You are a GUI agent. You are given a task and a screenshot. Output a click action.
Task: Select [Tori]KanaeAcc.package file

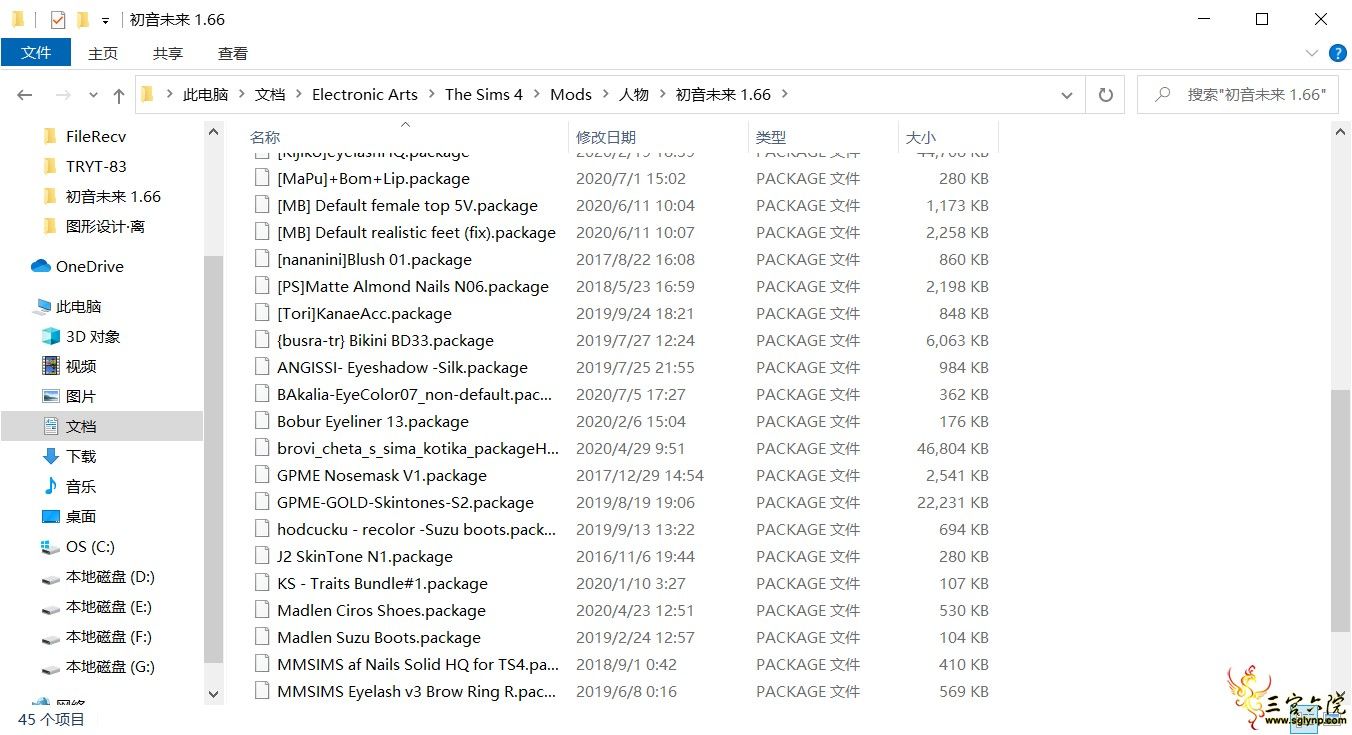[x=364, y=313]
